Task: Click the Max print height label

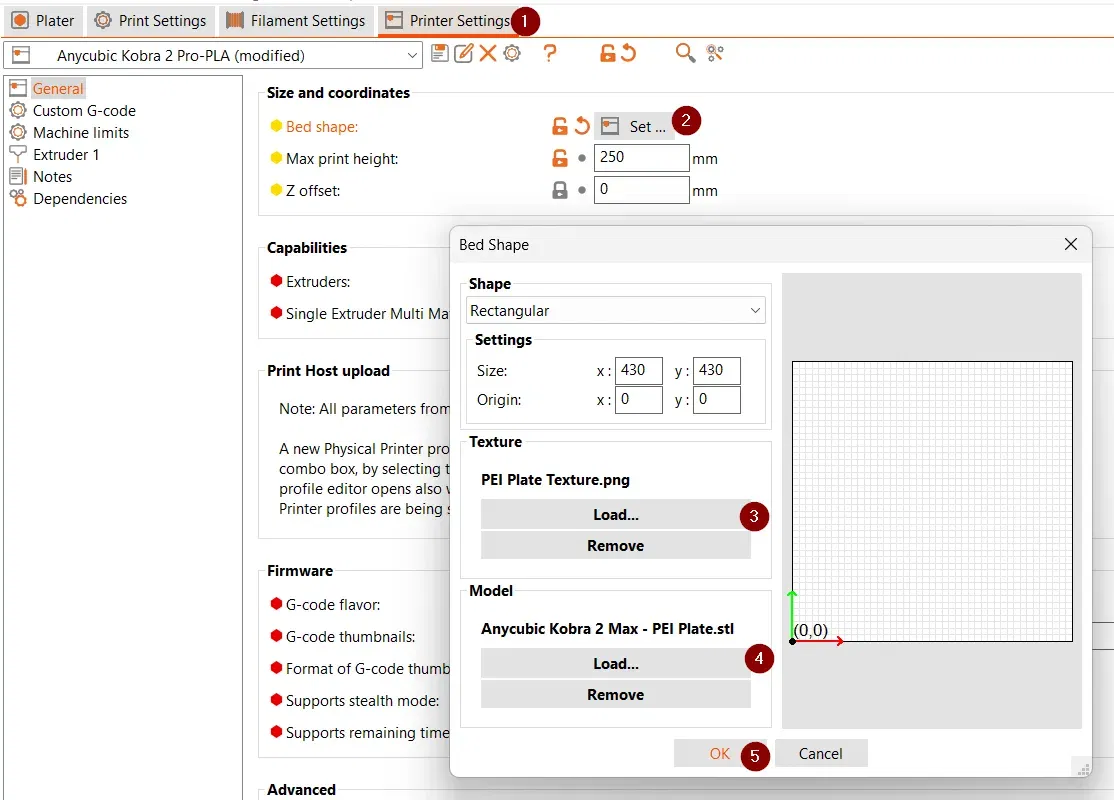Action: pyautogui.click(x=342, y=158)
